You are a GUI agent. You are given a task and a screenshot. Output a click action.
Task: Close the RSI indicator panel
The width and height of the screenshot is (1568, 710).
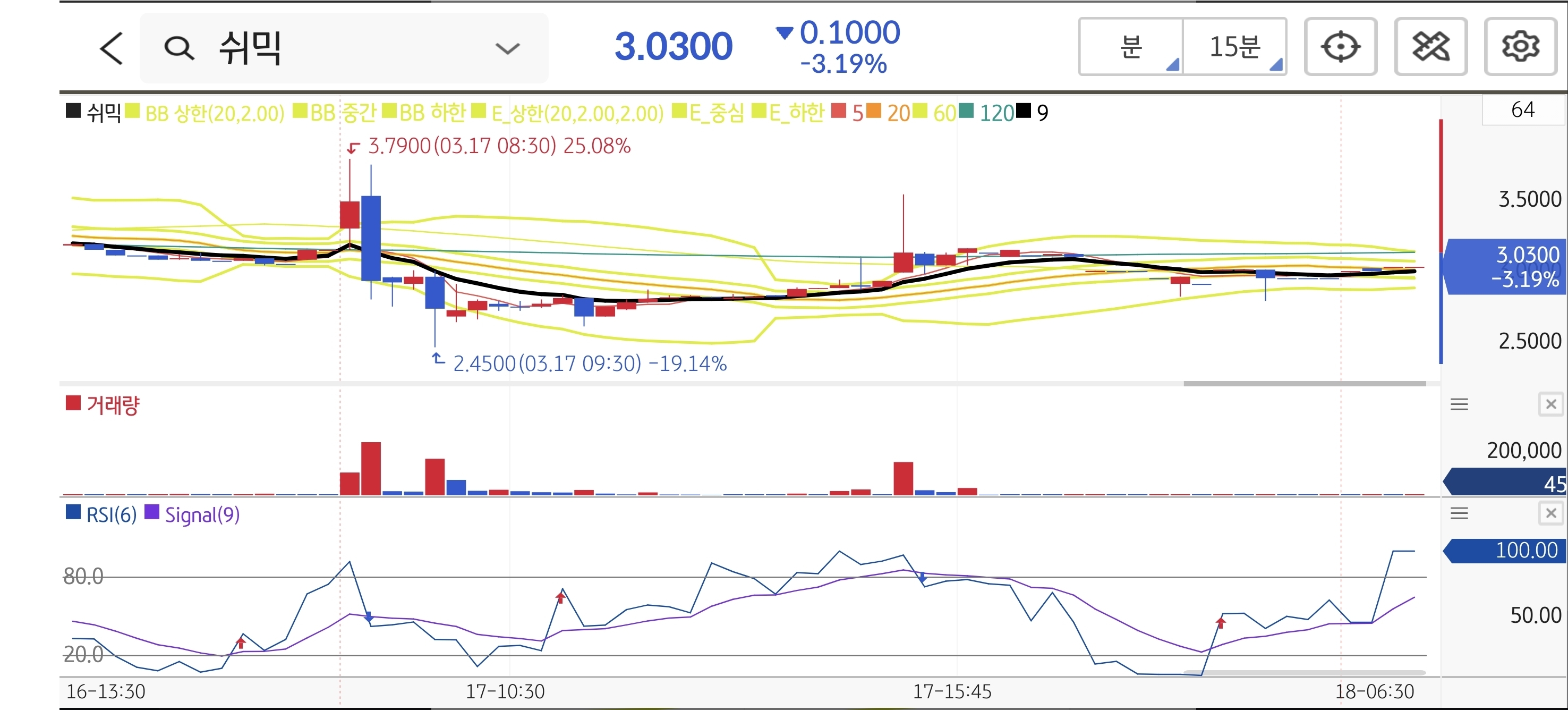1550,513
